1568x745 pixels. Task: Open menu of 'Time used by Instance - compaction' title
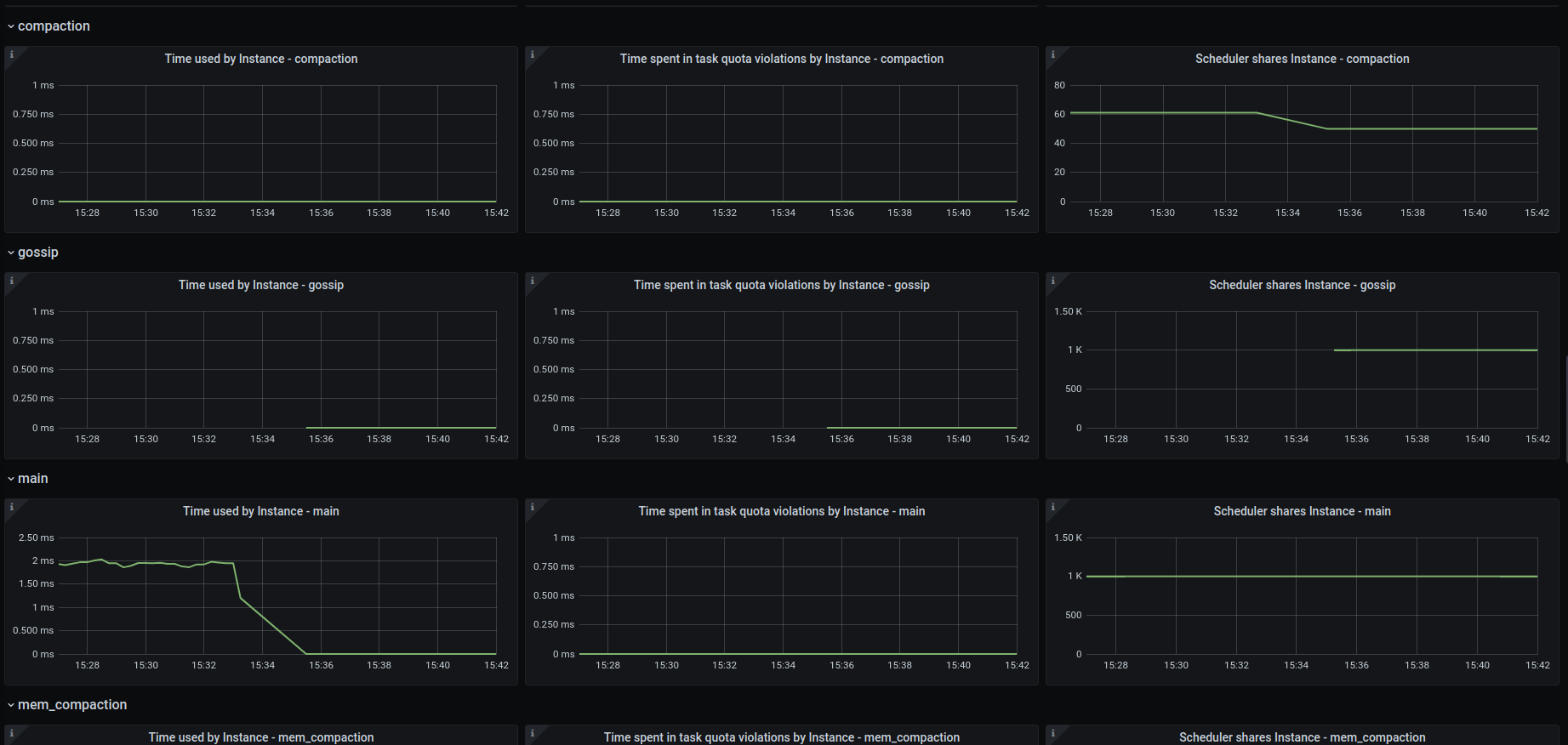261,59
